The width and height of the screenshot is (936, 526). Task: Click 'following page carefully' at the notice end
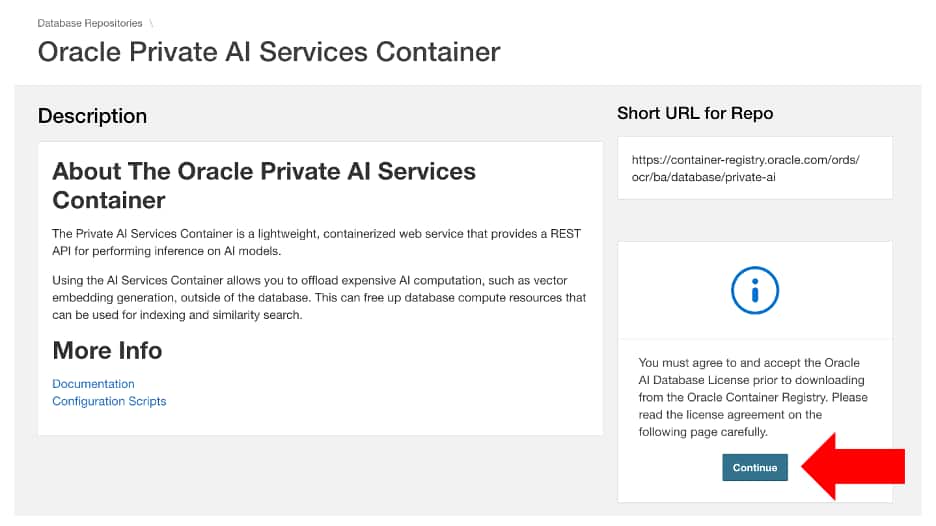click(x=702, y=432)
